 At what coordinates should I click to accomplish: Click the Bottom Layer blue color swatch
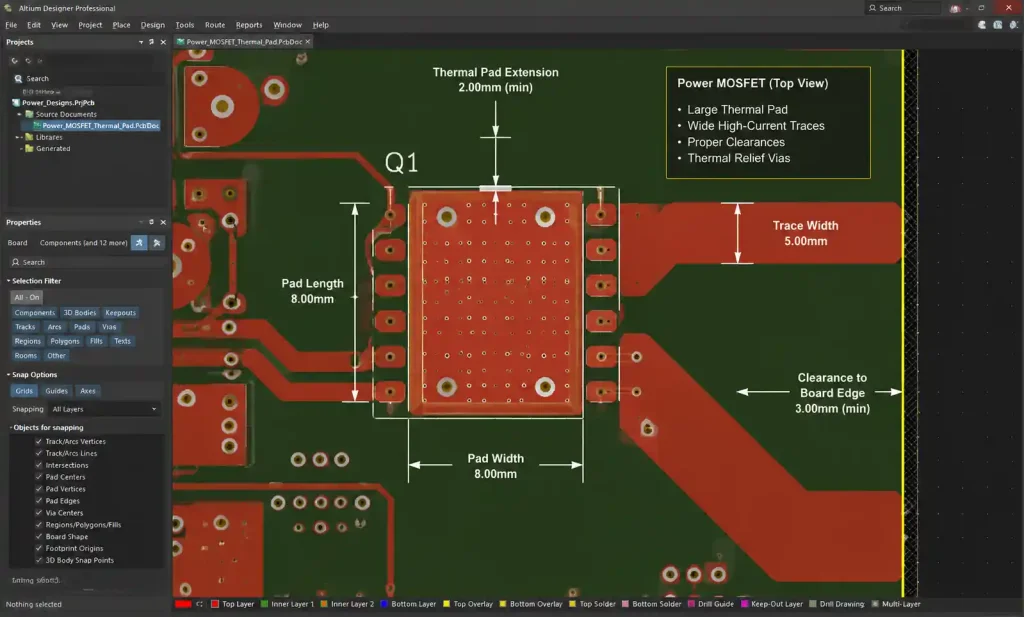[x=384, y=605]
